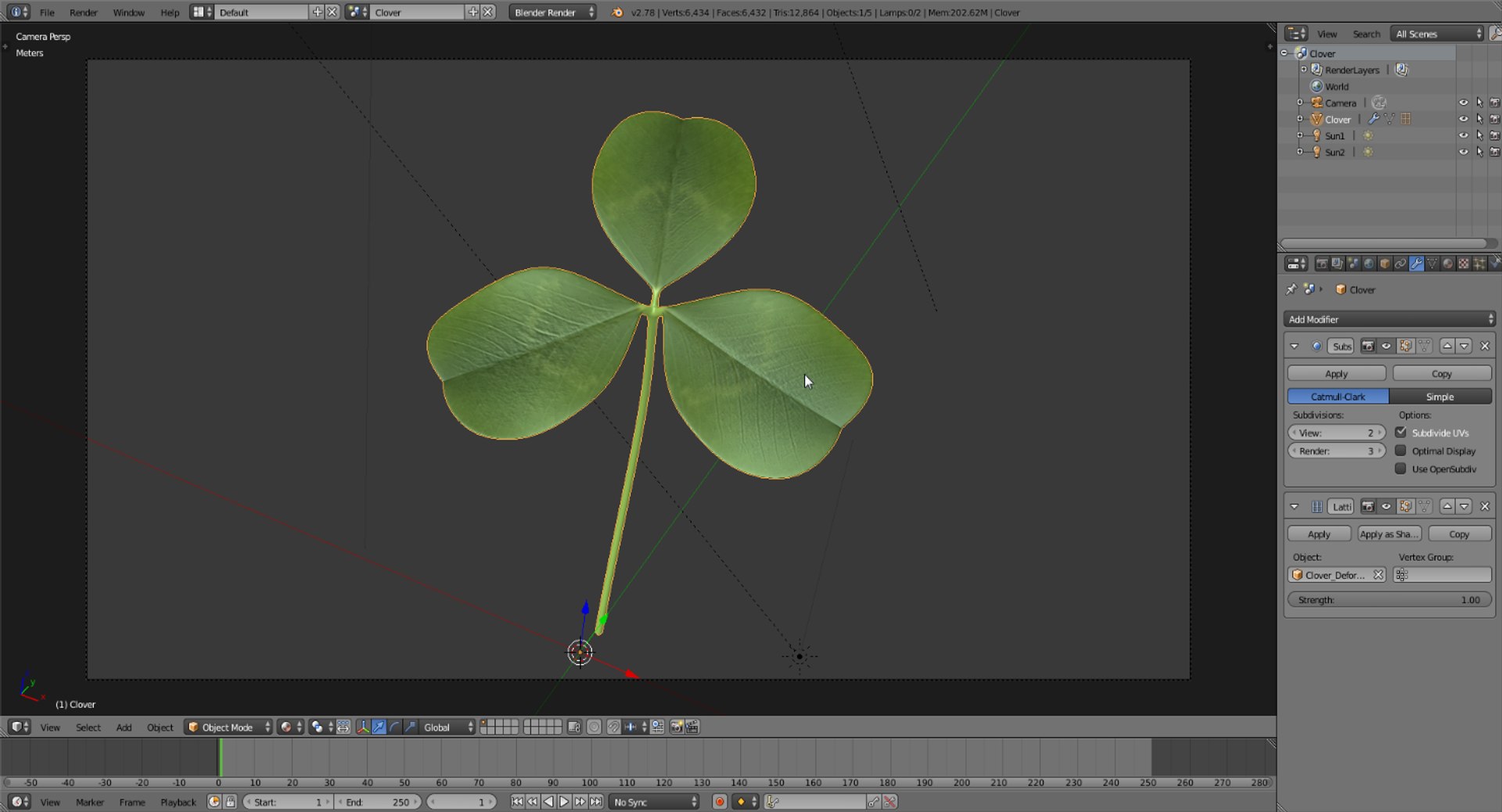Open the Render properties tab camera icon
This screenshot has width=1502, height=812.
(1322, 264)
